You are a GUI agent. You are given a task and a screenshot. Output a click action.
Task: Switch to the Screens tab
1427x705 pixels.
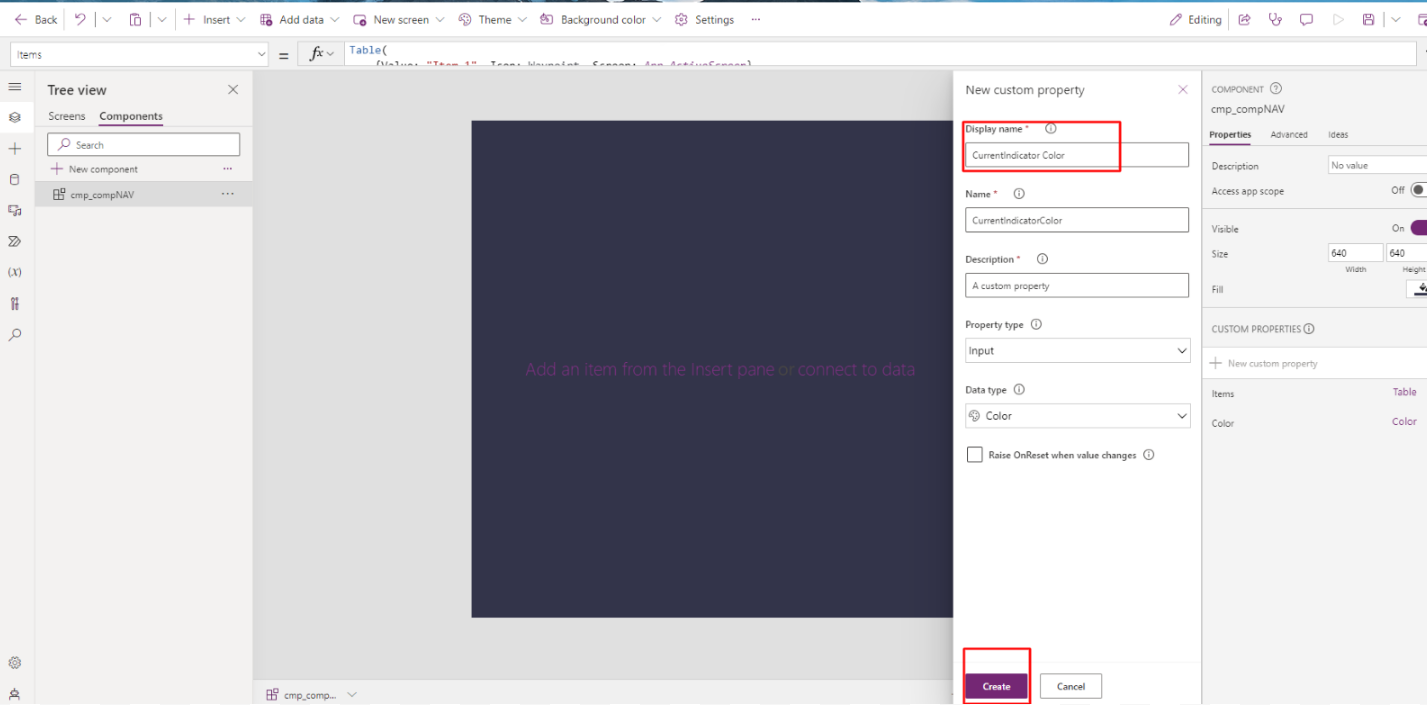click(67, 116)
